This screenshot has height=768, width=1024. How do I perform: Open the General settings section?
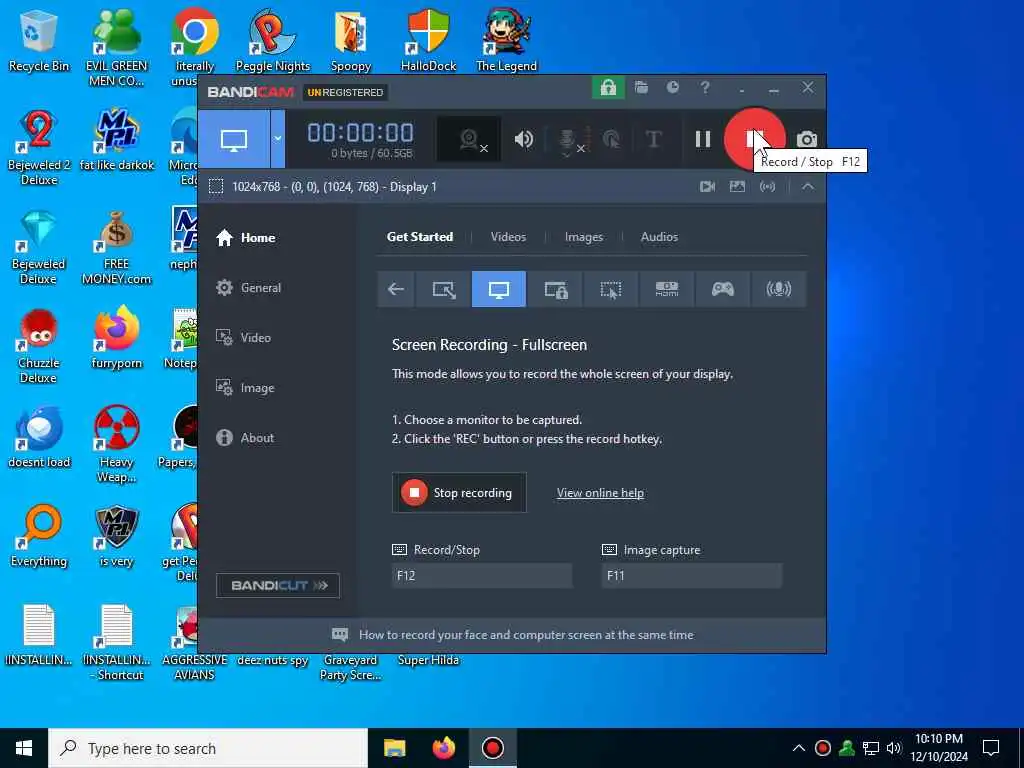click(248, 287)
